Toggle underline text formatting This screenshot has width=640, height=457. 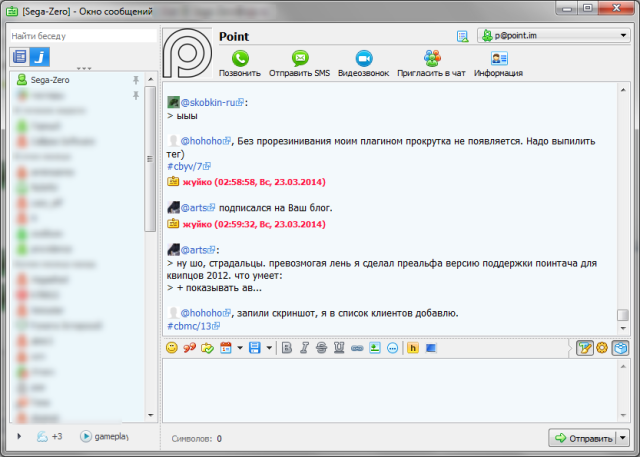pyautogui.click(x=339, y=348)
